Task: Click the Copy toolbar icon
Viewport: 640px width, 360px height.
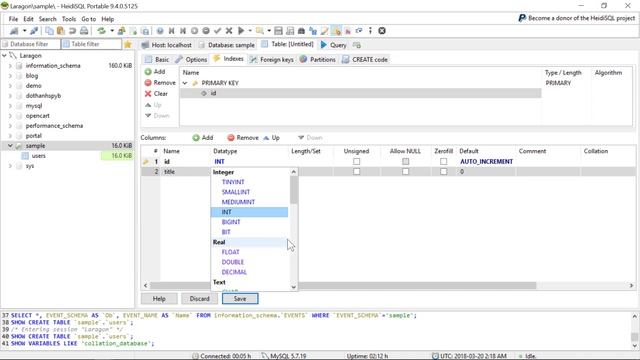Action: pos(49,31)
